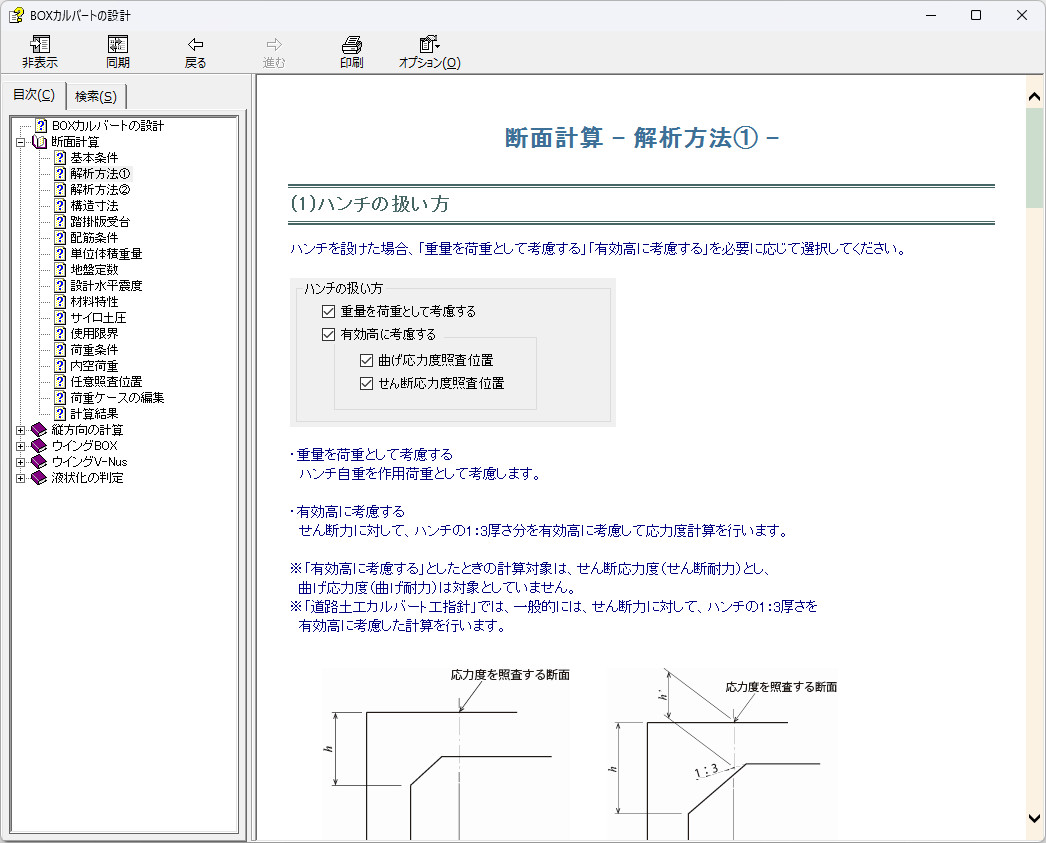Toggle the 曲げ応力度照査位置 checkbox
This screenshot has height=843, width=1046.
click(366, 361)
